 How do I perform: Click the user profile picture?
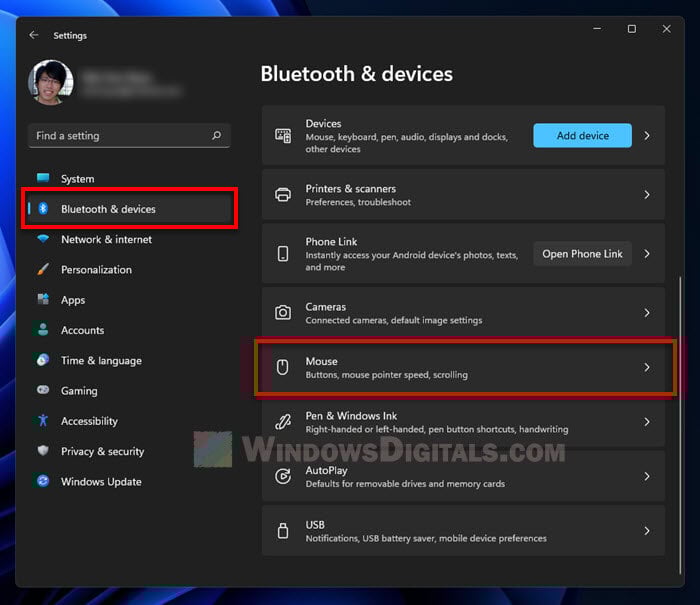coord(51,82)
